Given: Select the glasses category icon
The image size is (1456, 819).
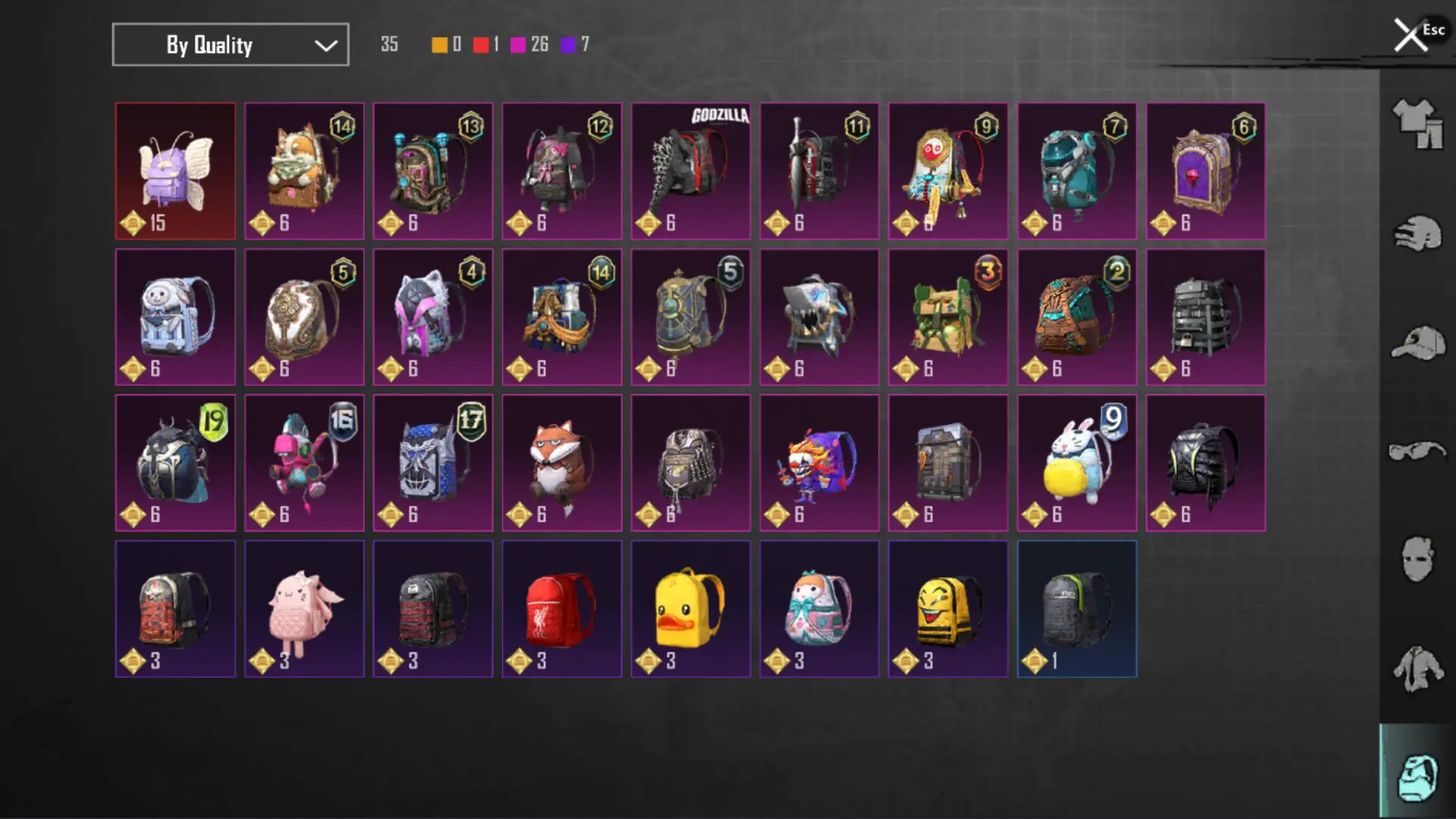Looking at the screenshot, I should (x=1417, y=451).
